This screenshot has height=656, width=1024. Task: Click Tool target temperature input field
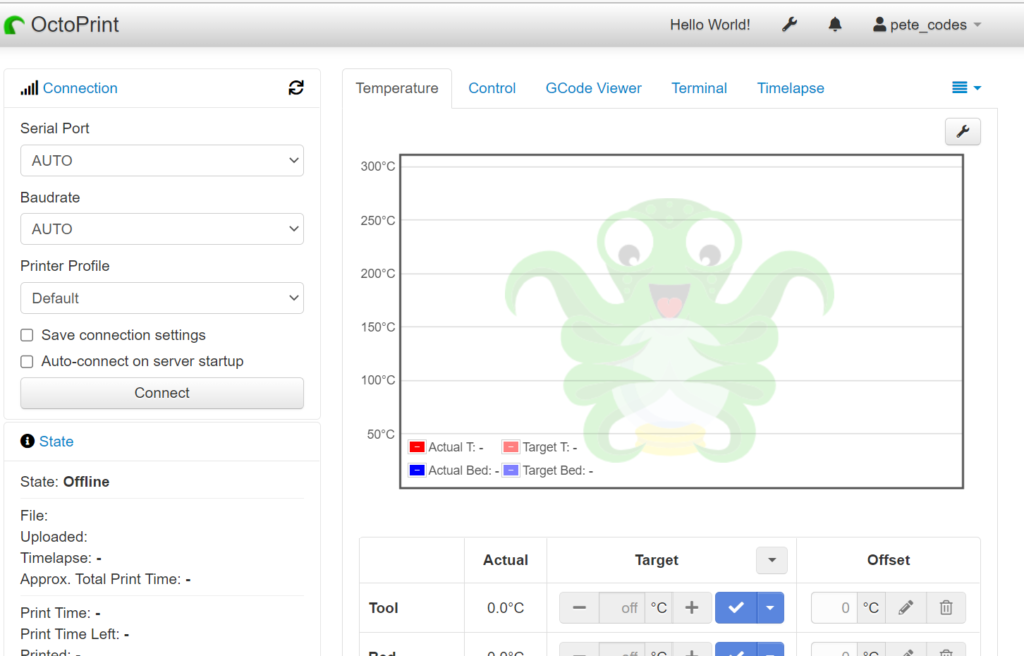[622, 608]
